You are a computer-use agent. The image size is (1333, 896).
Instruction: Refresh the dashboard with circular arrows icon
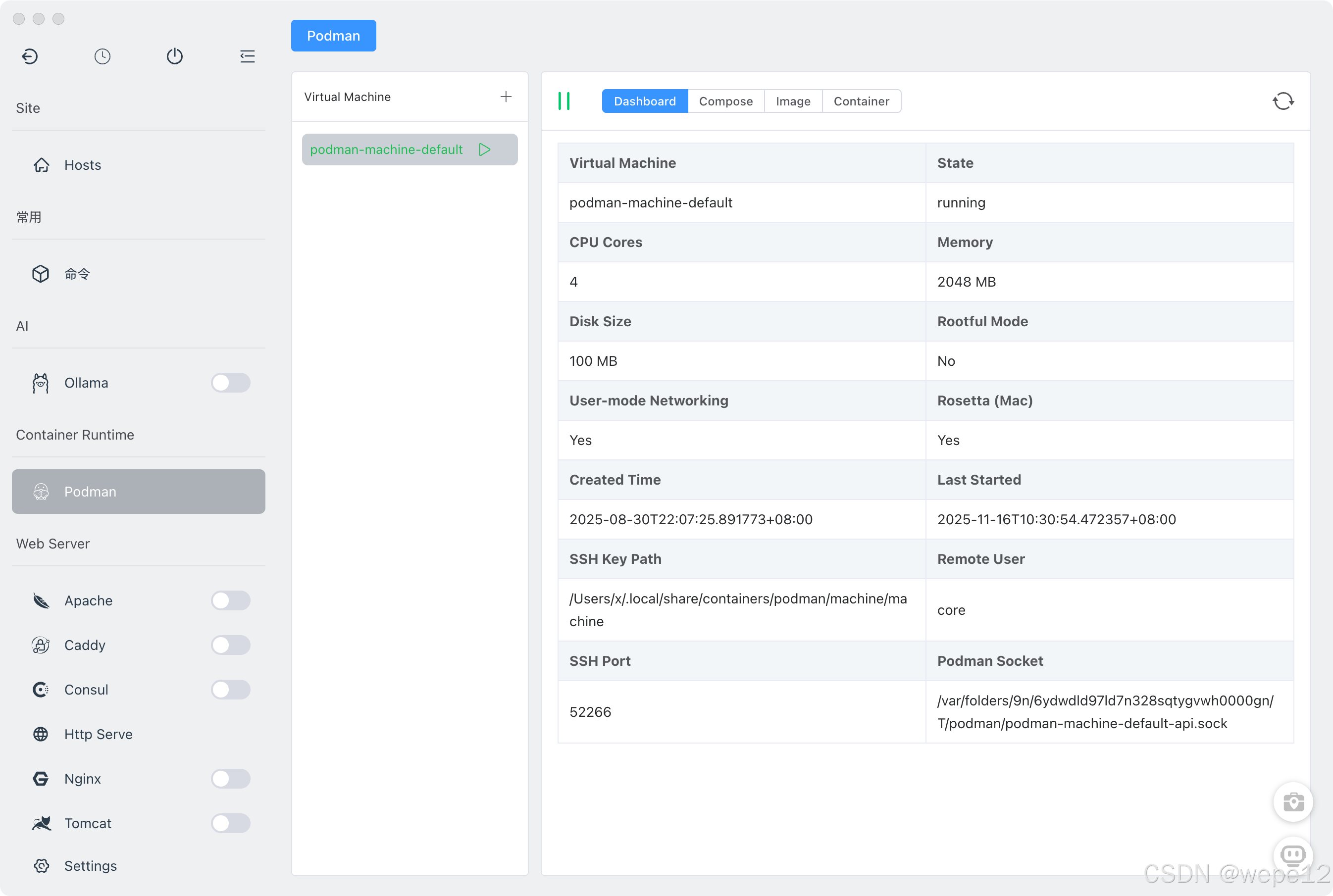[x=1282, y=101]
